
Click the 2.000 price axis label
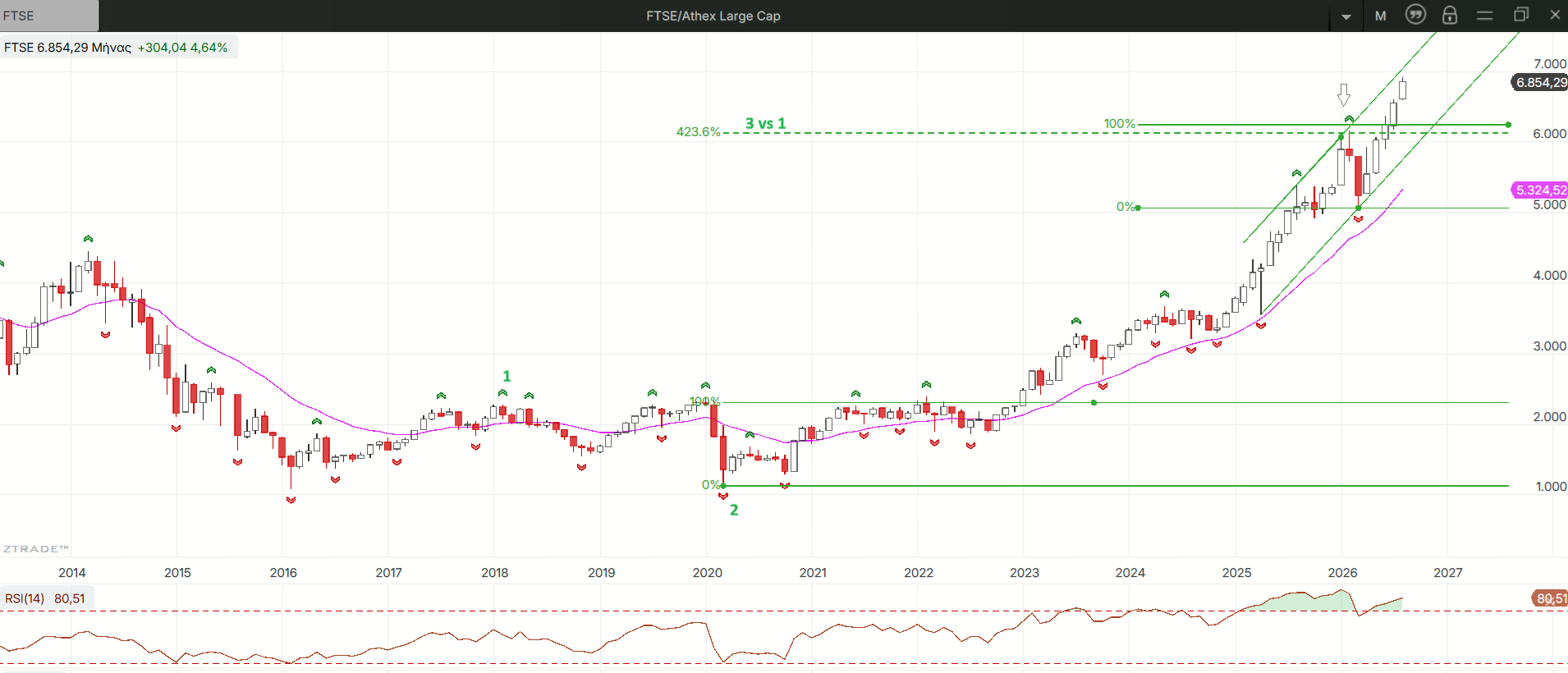tap(1550, 417)
